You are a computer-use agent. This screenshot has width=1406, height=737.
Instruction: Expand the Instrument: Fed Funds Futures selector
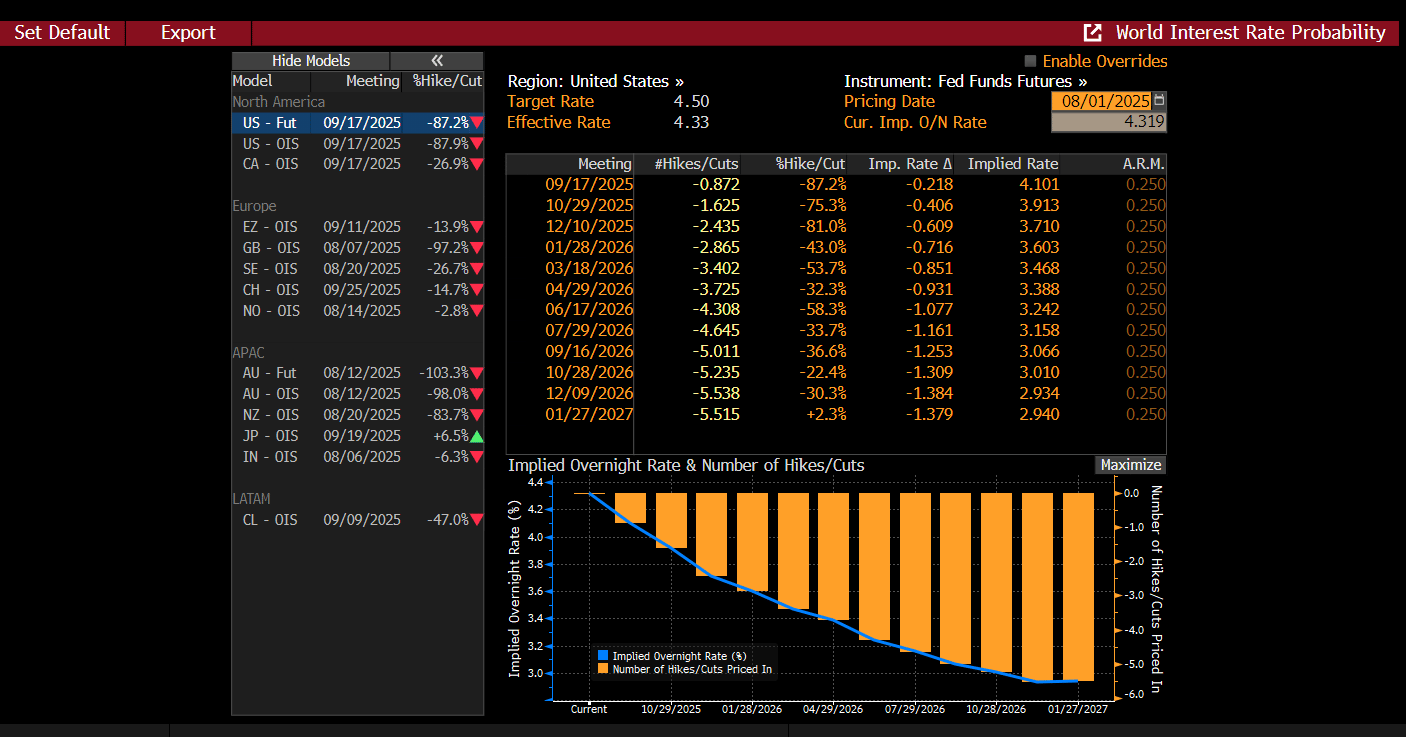965,81
